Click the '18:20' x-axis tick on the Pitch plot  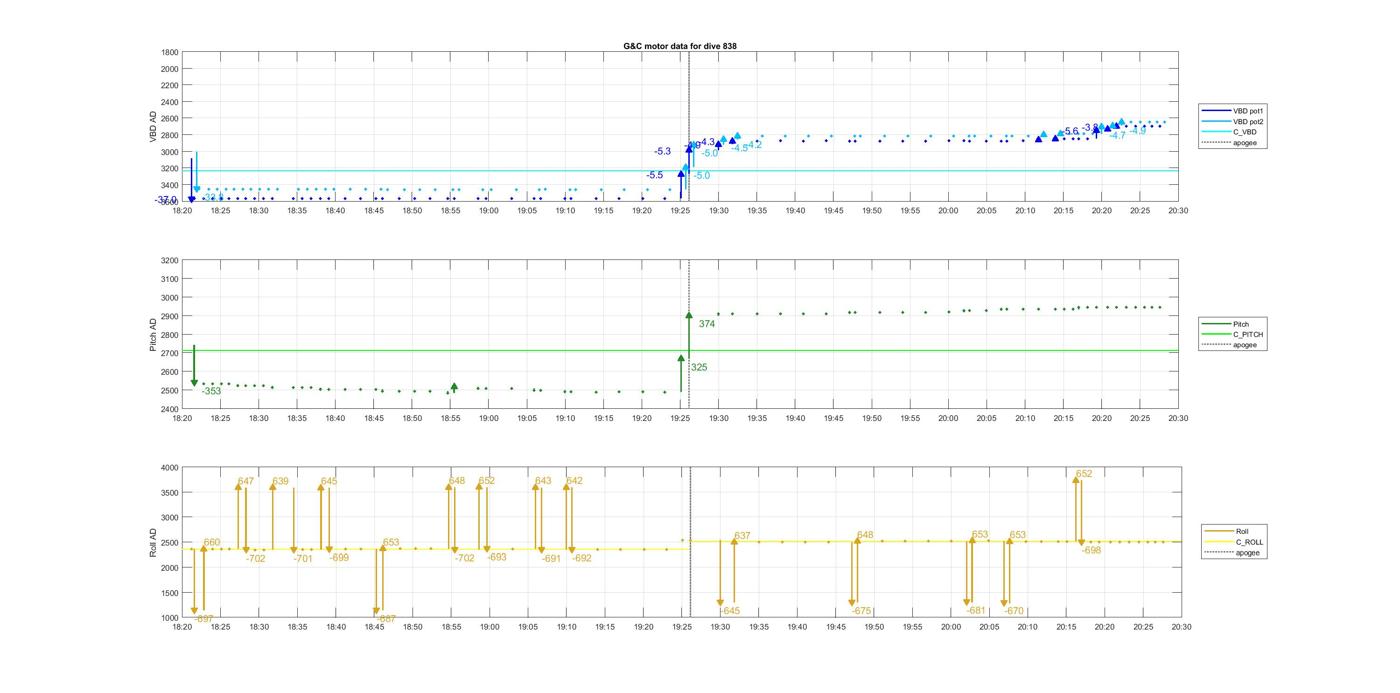[x=182, y=418]
